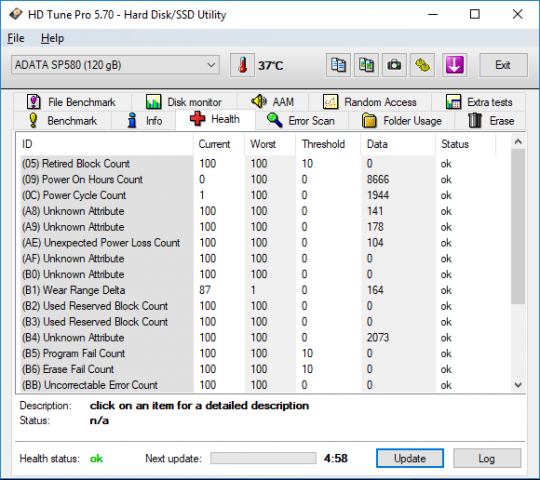Click the data value 2073
This screenshot has height=480, width=540.
pos(378,338)
